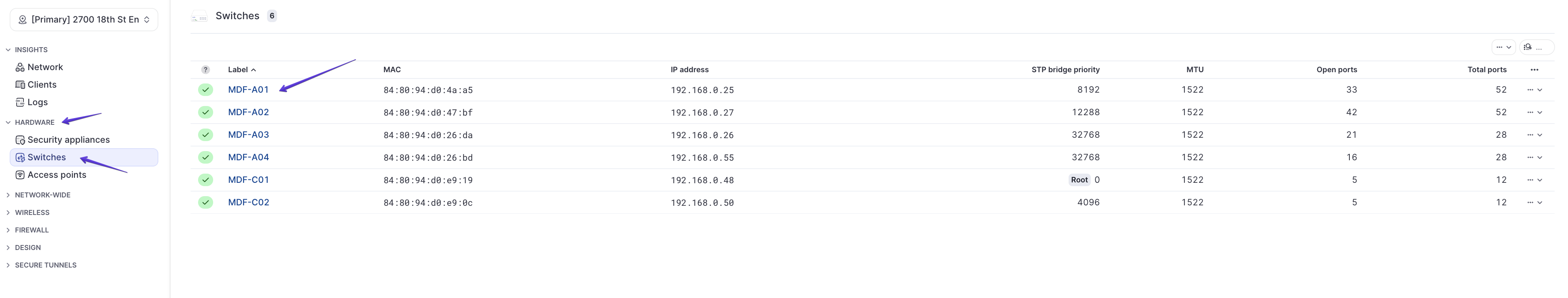Screen dimensions: 1568x298
Task: Open row actions dropdown for MDF-A04
Action: pyautogui.click(x=1534, y=157)
